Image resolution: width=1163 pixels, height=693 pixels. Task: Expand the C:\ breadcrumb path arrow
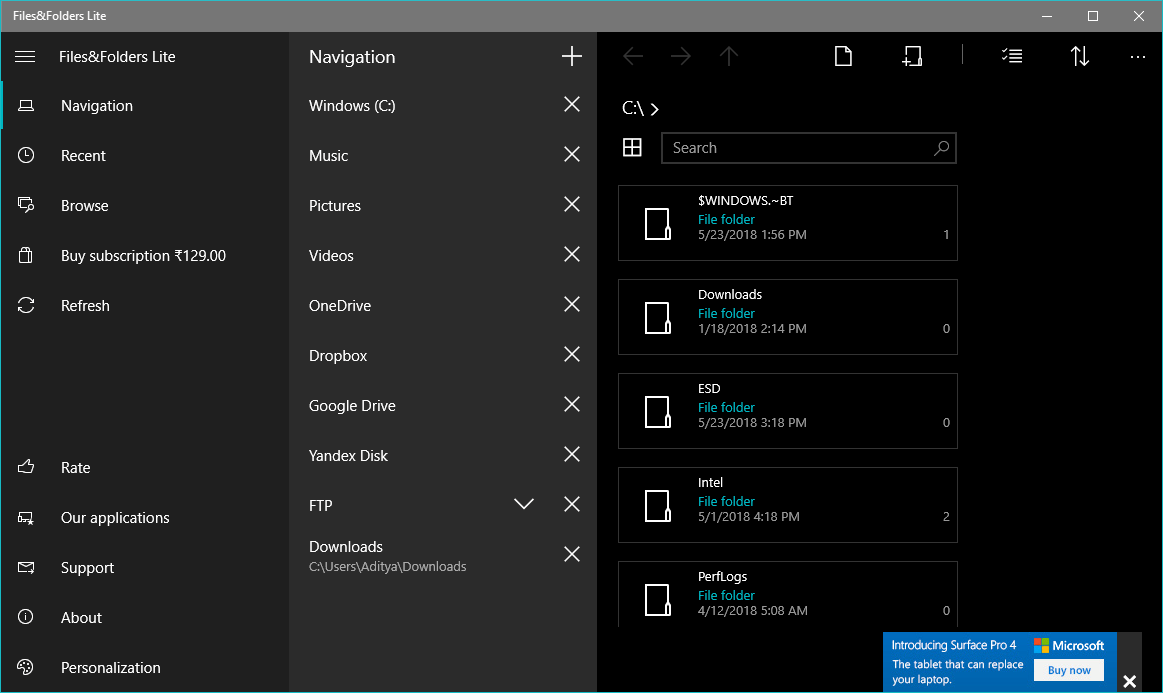point(654,109)
